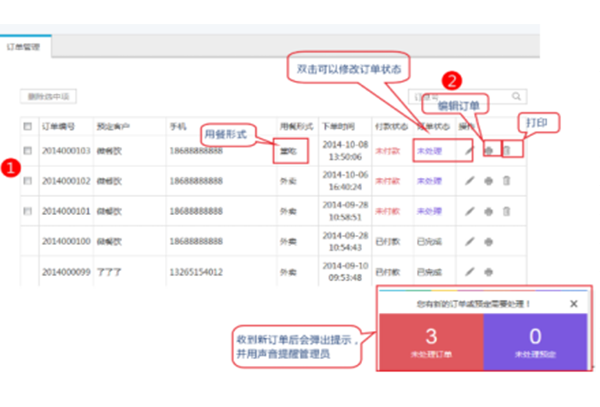Print order 2014000099
The image size is (600, 407).
[489, 272]
